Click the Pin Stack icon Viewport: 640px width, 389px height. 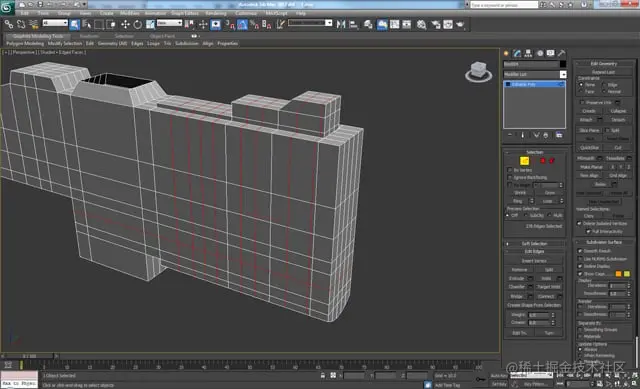510,135
